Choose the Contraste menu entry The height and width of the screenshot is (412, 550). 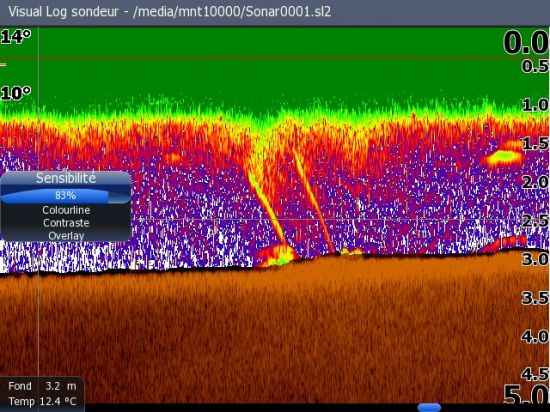click(66, 223)
